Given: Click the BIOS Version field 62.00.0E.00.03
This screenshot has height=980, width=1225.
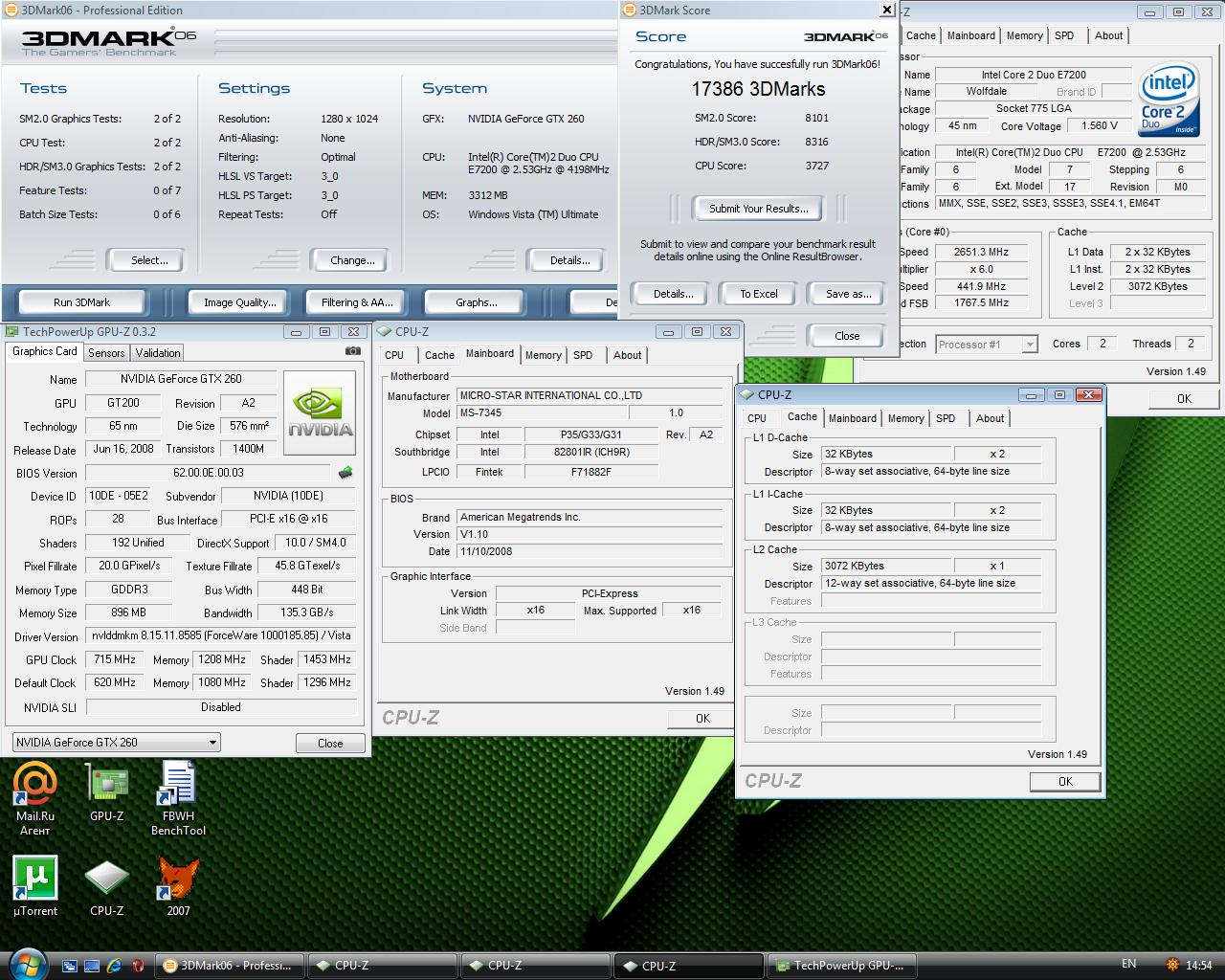Looking at the screenshot, I should pos(208,473).
